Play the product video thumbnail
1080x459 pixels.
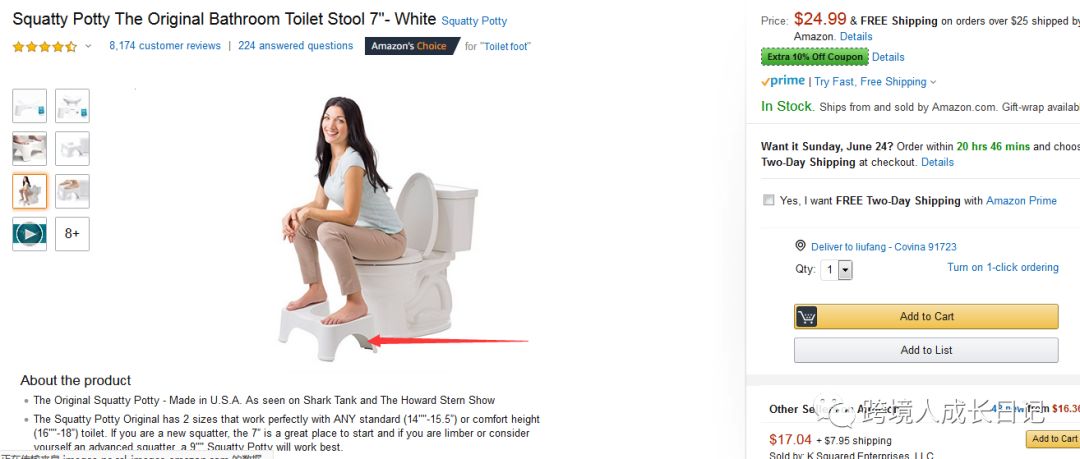pyautogui.click(x=30, y=234)
